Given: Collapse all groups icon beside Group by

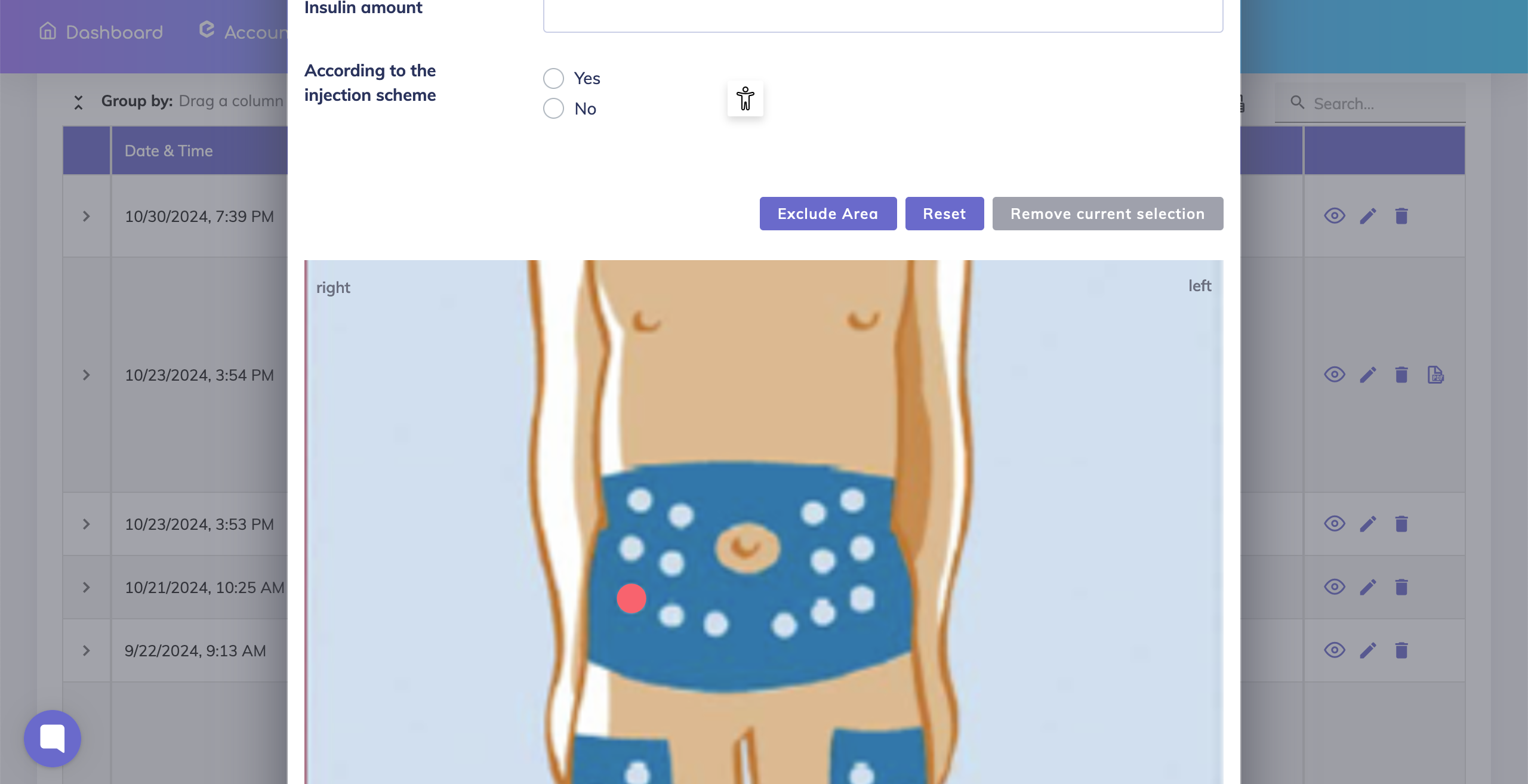Looking at the screenshot, I should tap(78, 102).
